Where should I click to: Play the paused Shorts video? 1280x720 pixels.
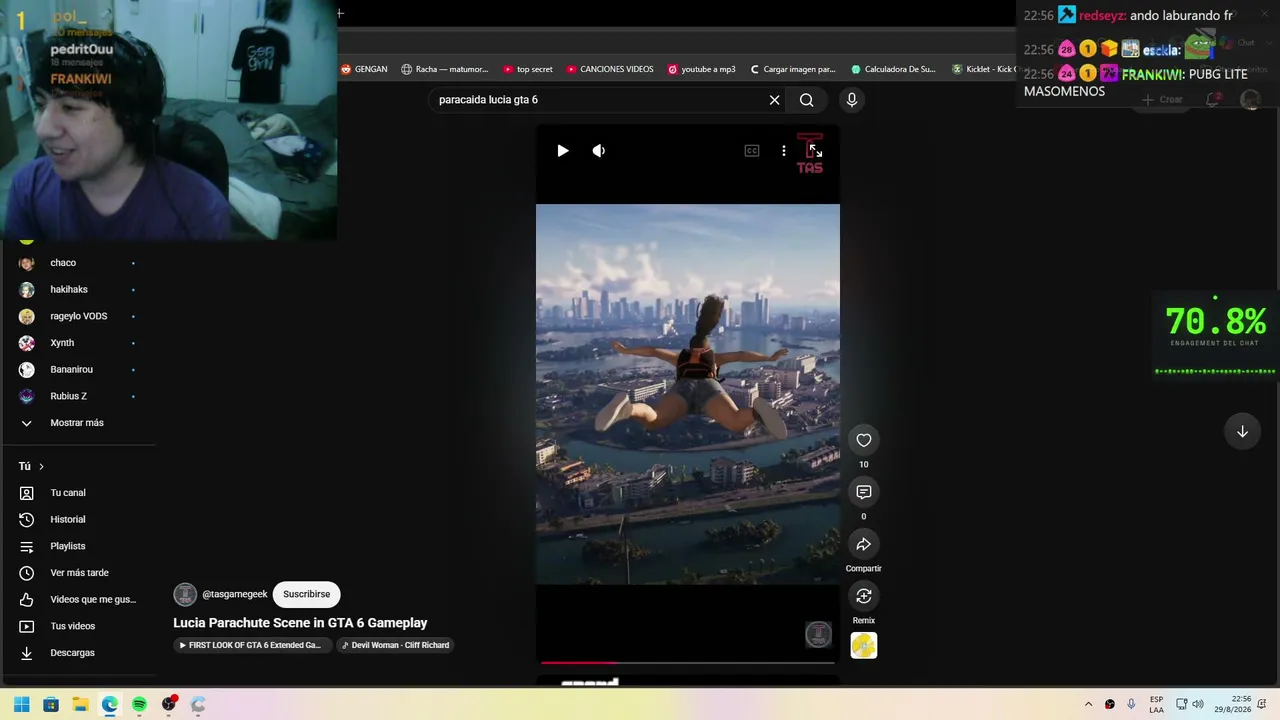[x=563, y=151]
